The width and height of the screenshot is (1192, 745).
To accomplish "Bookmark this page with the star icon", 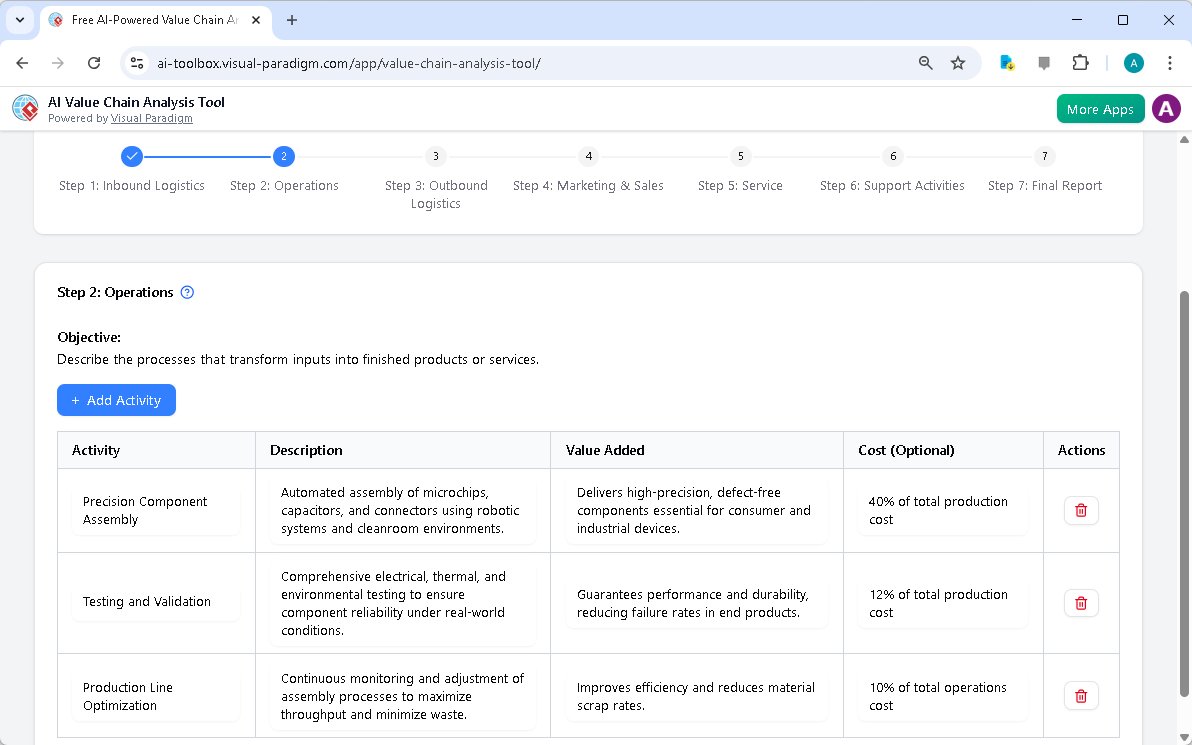I will pos(958,62).
